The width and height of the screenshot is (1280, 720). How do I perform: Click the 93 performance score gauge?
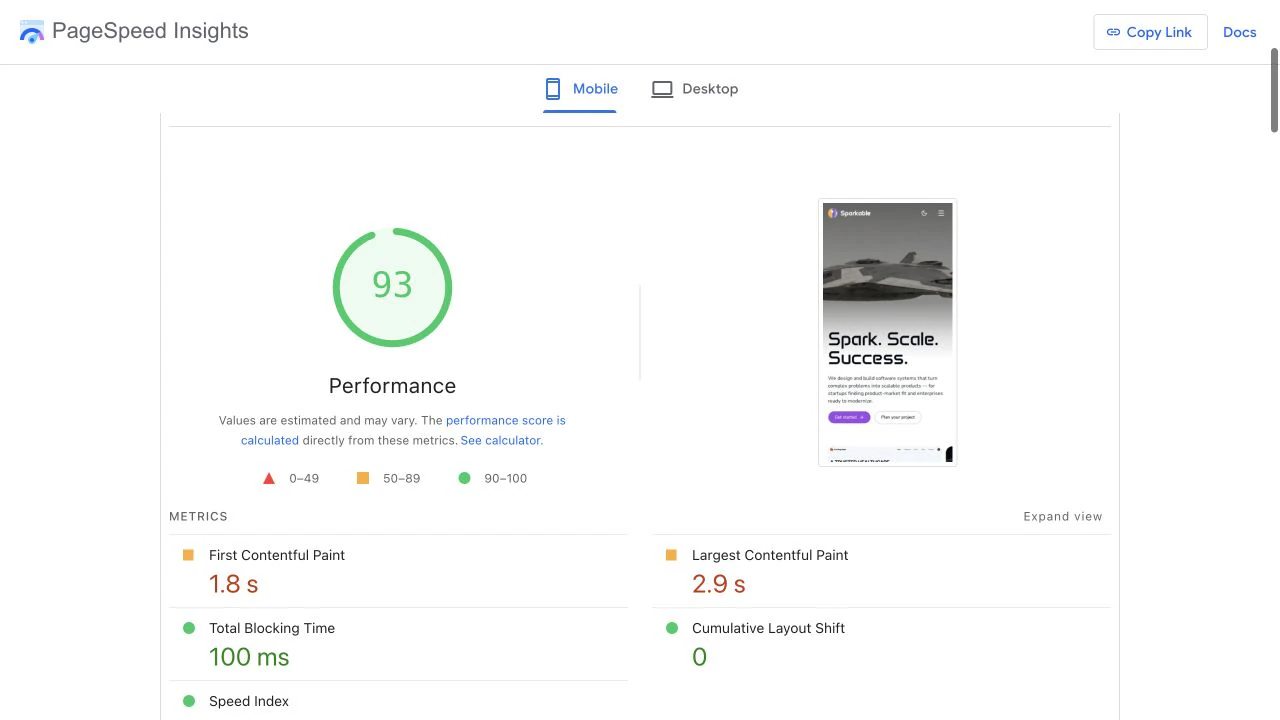392,287
